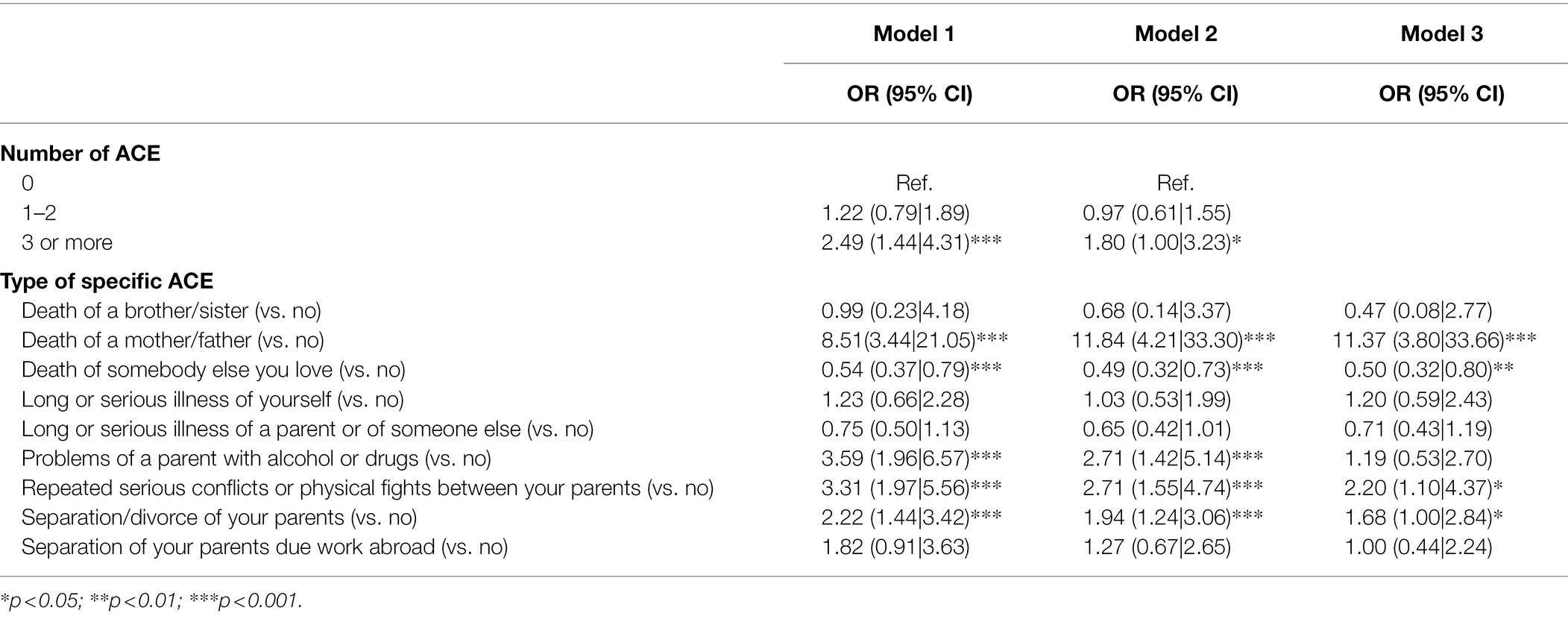
Task: Select Death of a mother/father row label
Action: [x=173, y=340]
